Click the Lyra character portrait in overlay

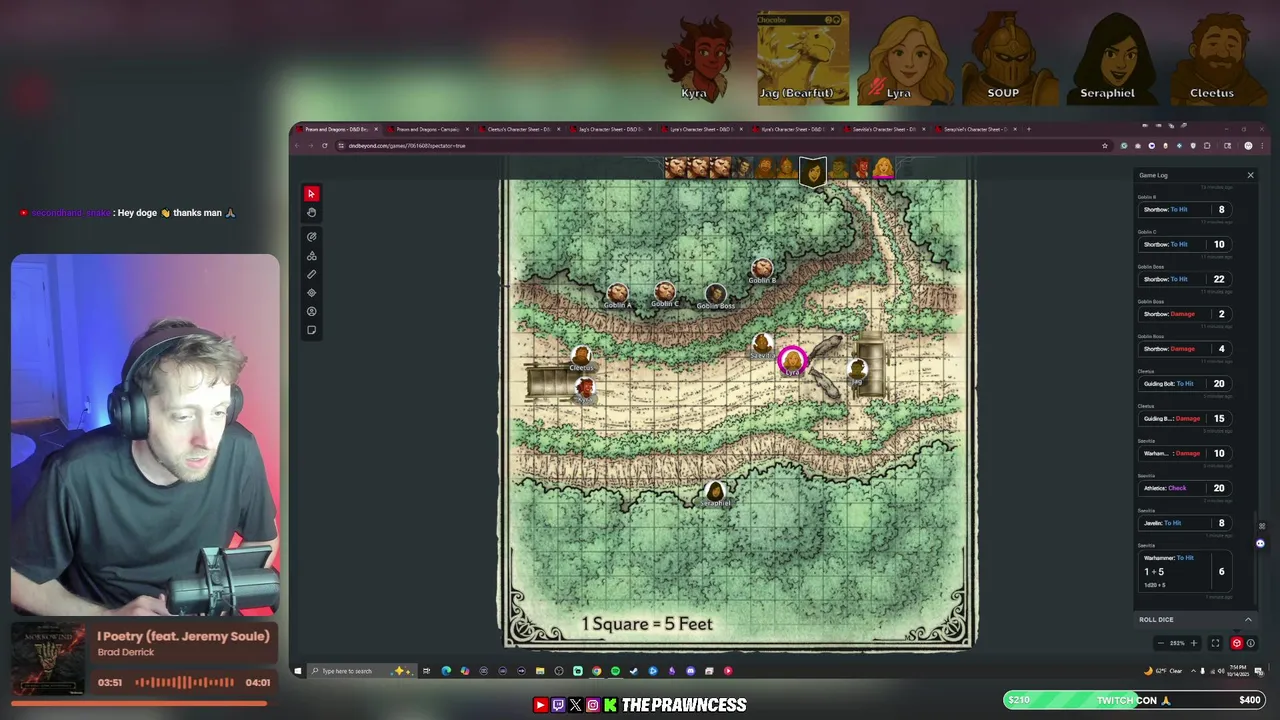905,58
